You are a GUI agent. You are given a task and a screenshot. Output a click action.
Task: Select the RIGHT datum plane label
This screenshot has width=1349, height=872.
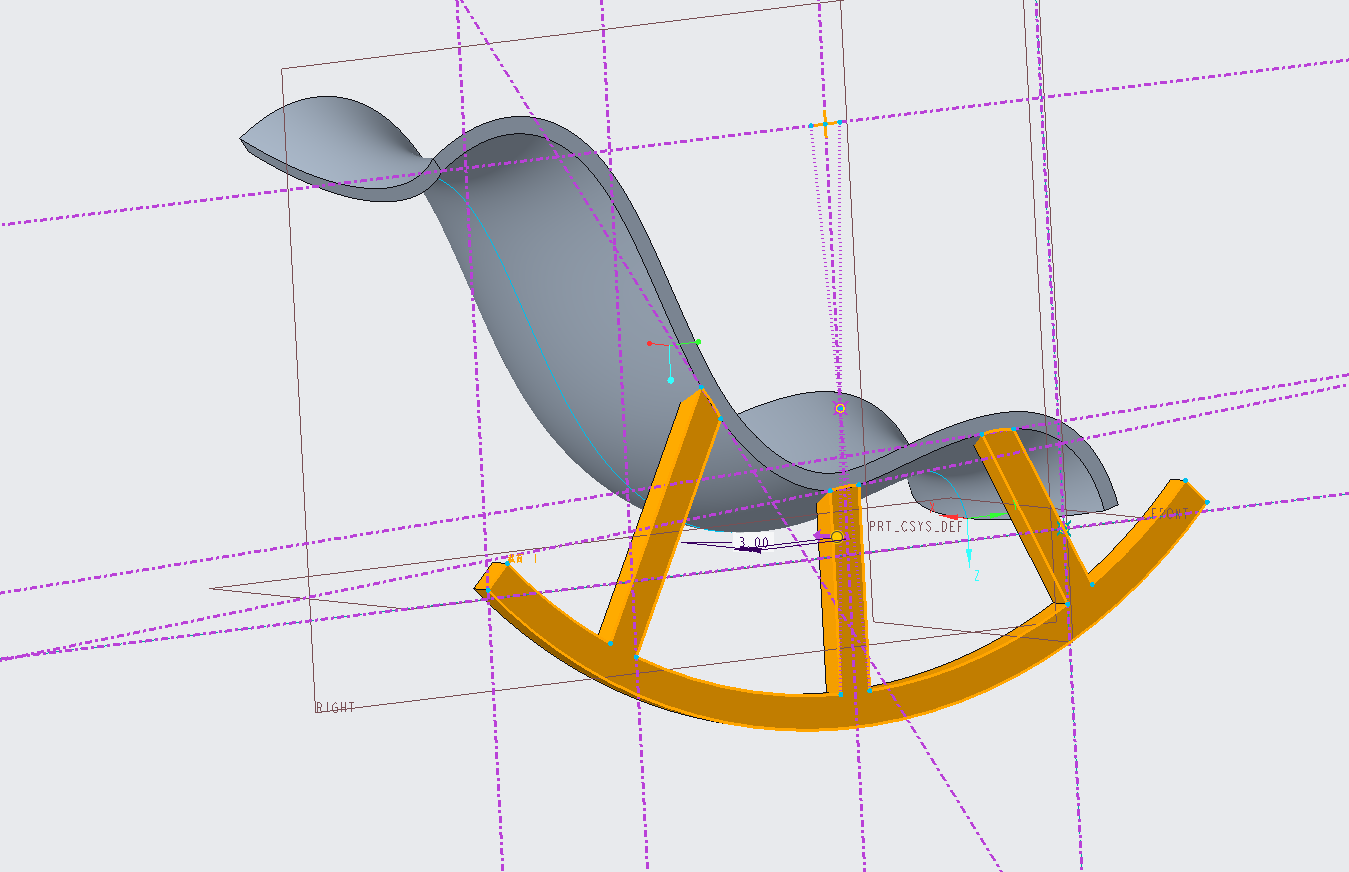[x=335, y=707]
